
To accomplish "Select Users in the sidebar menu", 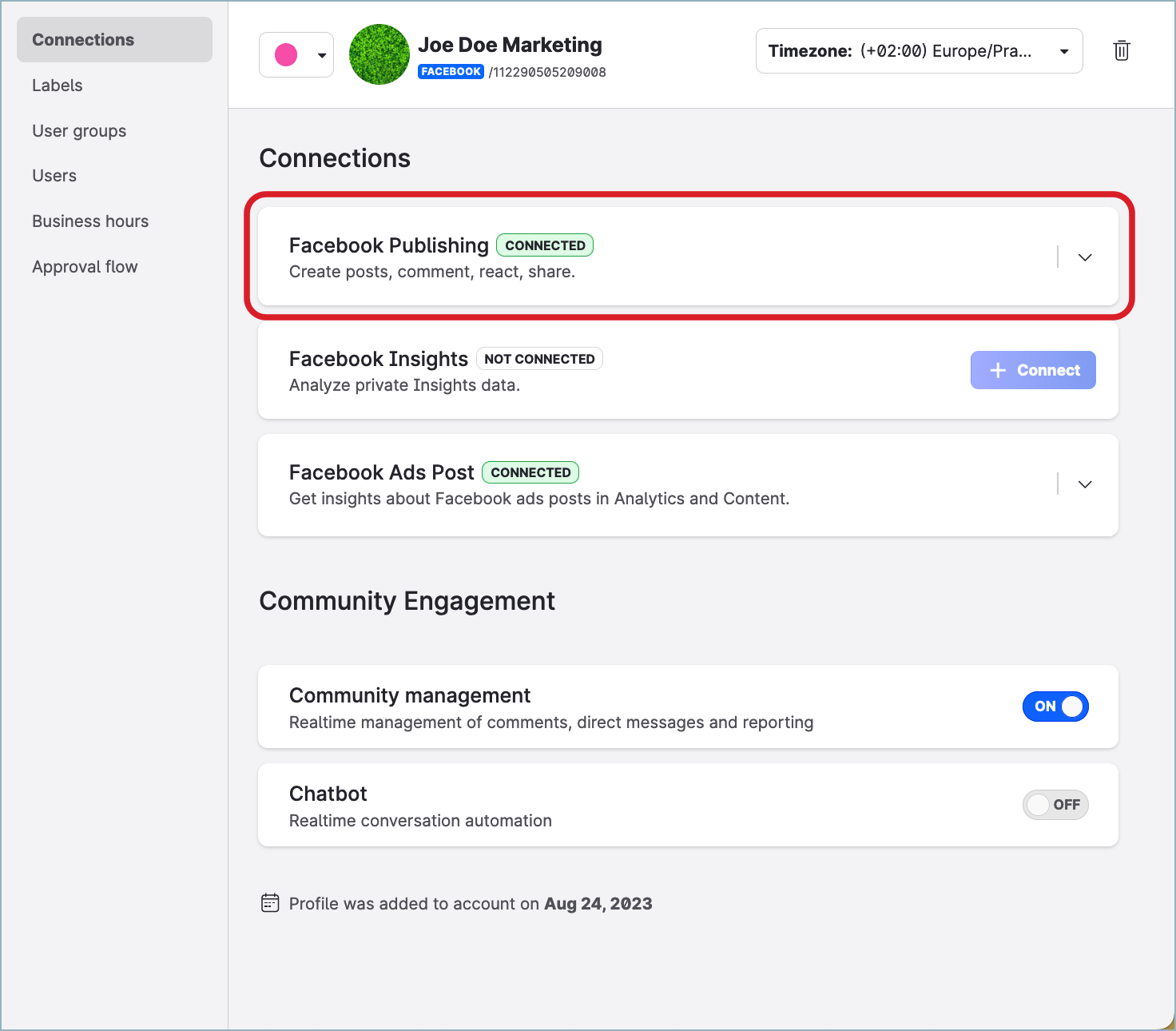I will tap(54, 176).
